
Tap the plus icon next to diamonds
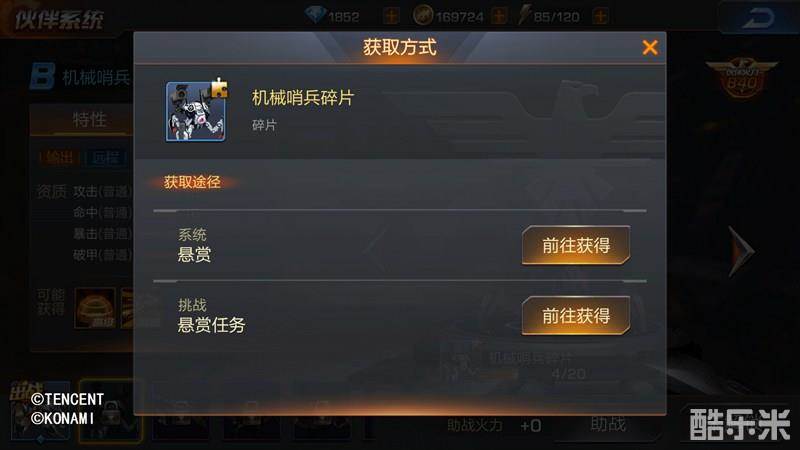(x=391, y=16)
